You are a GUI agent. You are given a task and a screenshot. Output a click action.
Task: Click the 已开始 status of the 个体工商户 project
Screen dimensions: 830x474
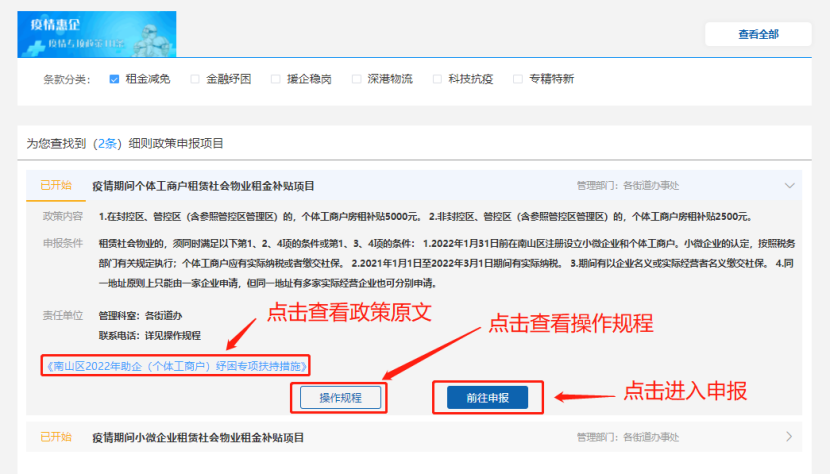pyautogui.click(x=56, y=185)
